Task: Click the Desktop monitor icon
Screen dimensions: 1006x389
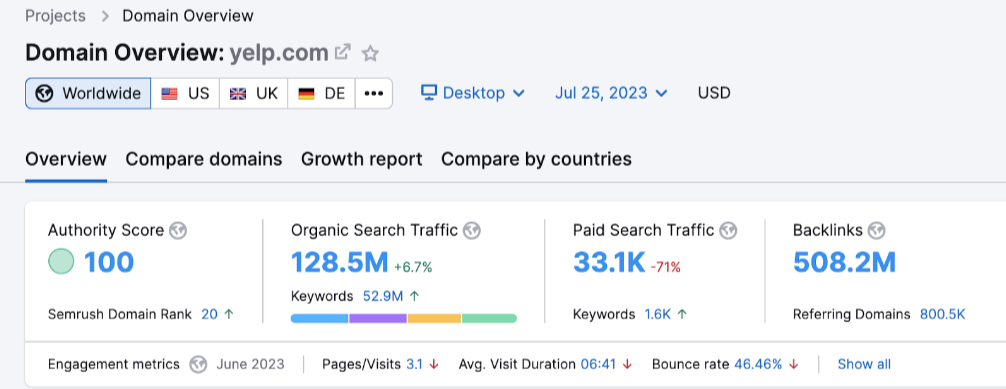Action: 429,93
